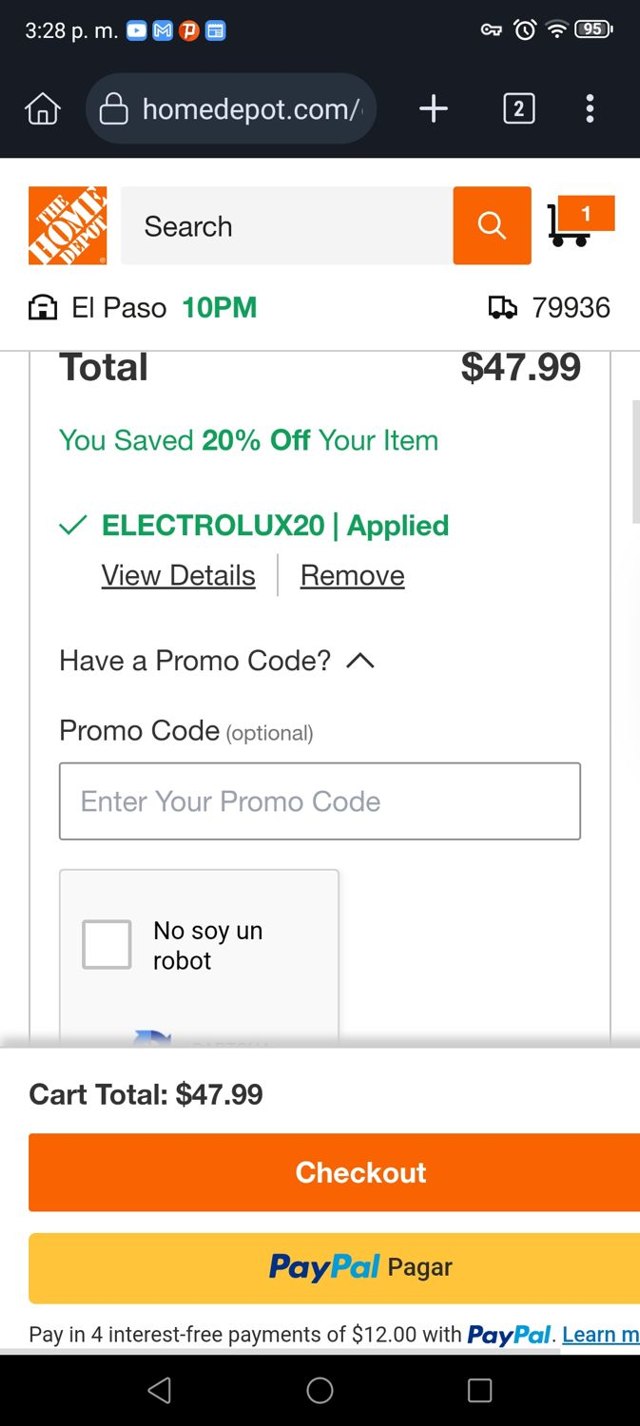This screenshot has height=1426, width=640.
Task: Remove the ELECTROLUX20 promo code
Action: [x=352, y=576]
